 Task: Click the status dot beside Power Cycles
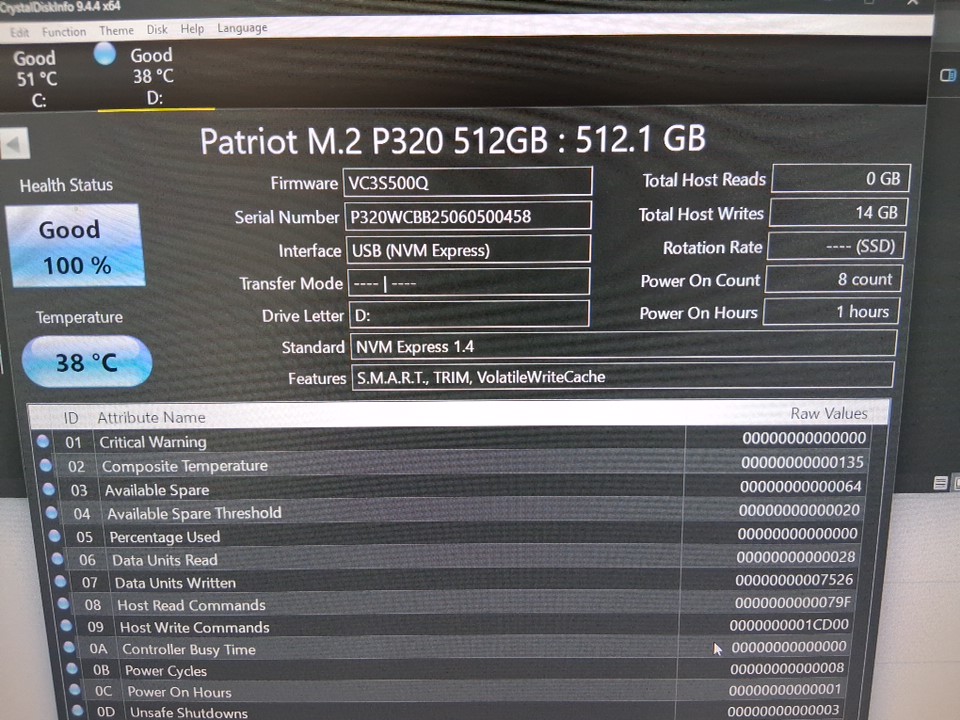67,670
